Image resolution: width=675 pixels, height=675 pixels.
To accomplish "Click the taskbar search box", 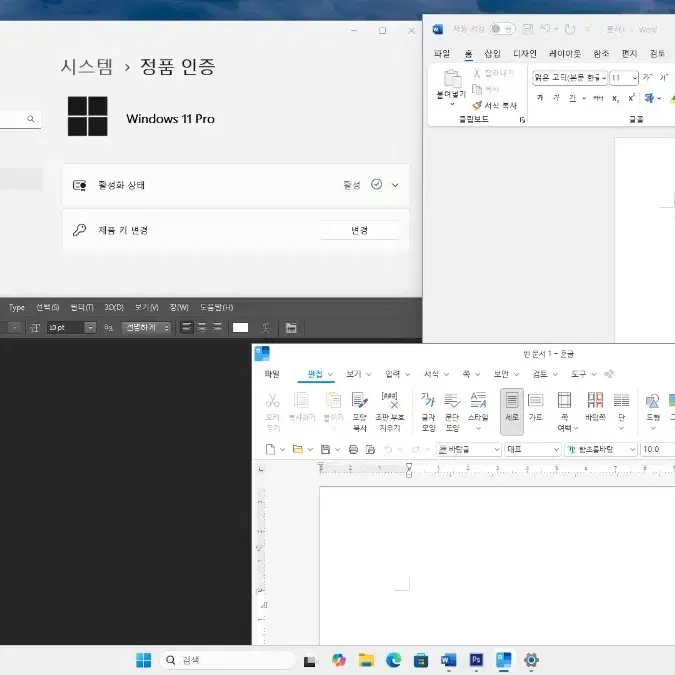I will click(228, 660).
